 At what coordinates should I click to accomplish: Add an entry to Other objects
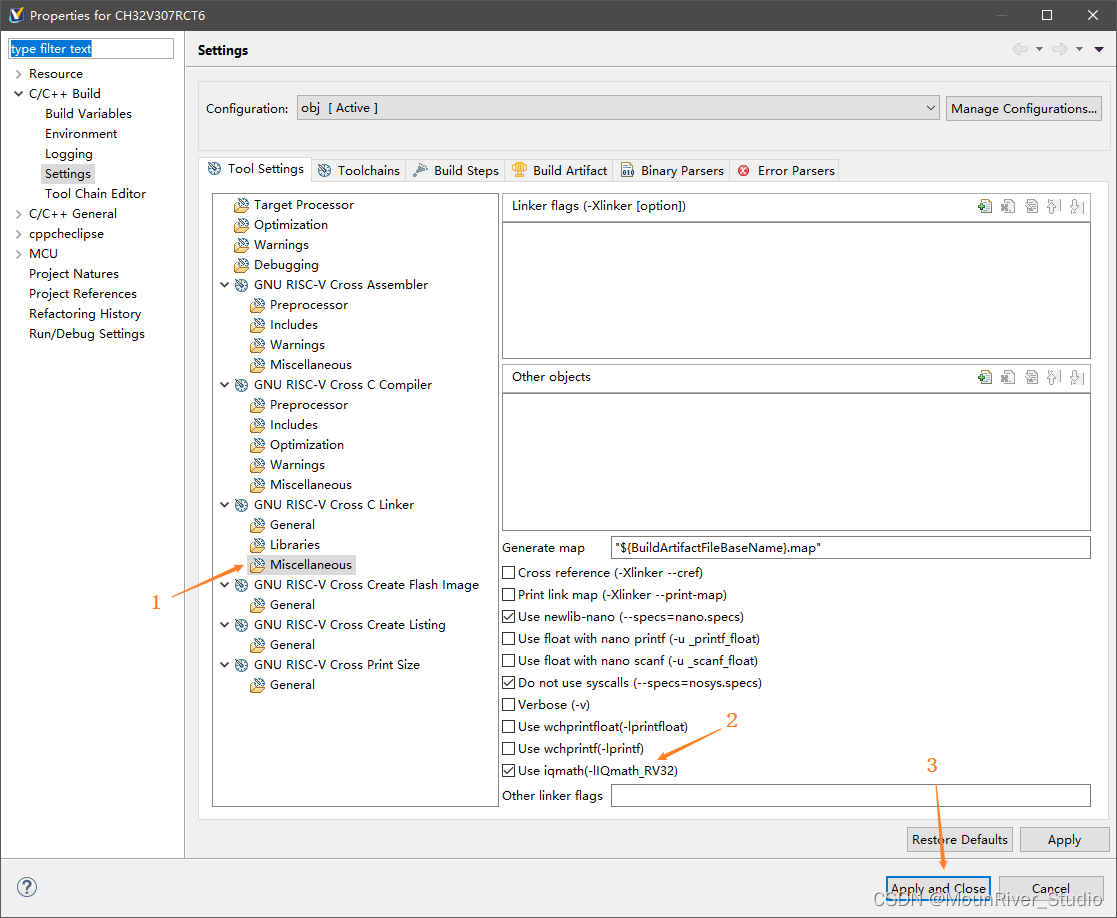tap(984, 377)
